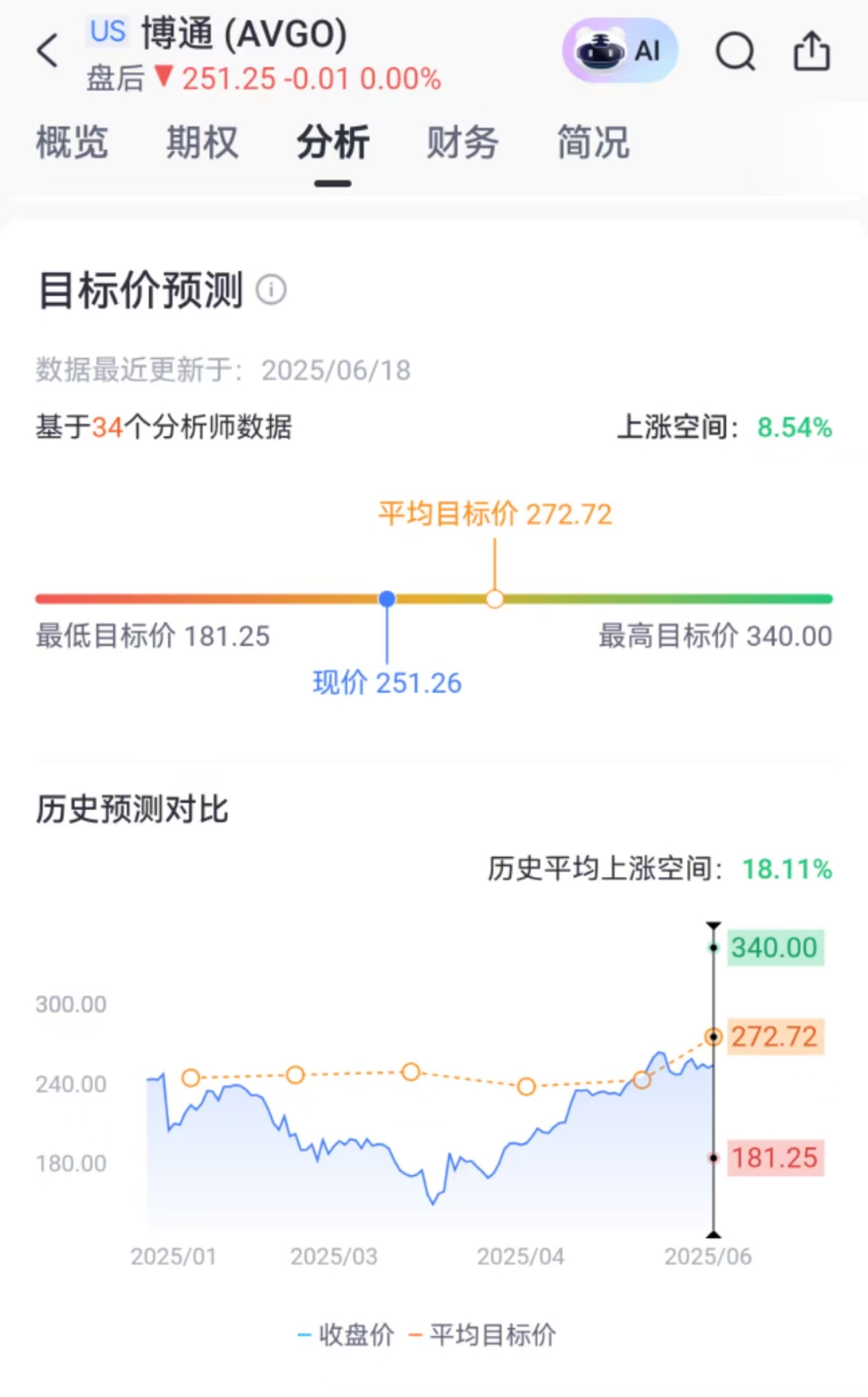Viewport: 868px width, 1397px height.
Task: Switch to the 概览 tab
Action: 72,143
